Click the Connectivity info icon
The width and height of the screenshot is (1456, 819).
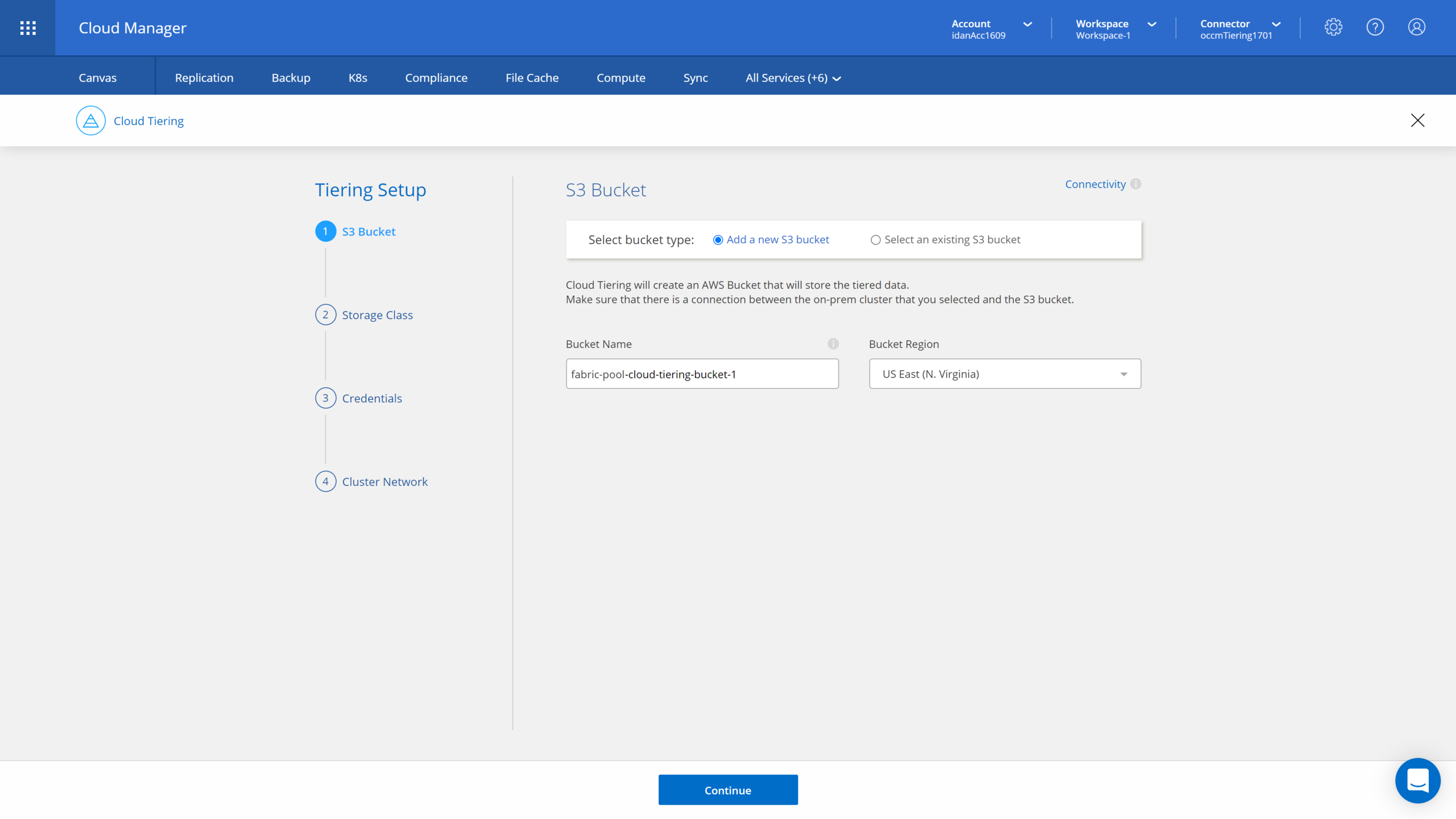(1136, 184)
